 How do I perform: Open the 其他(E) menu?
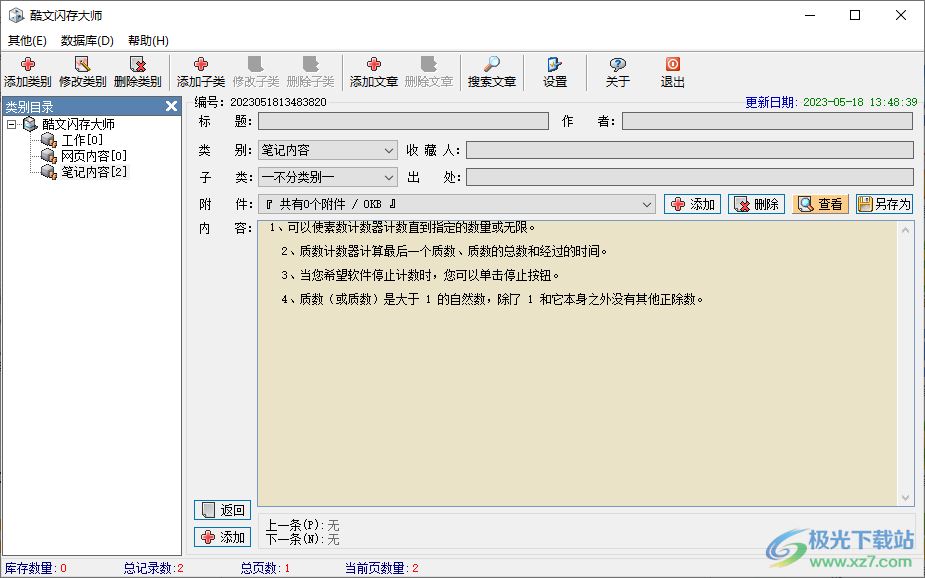27,41
